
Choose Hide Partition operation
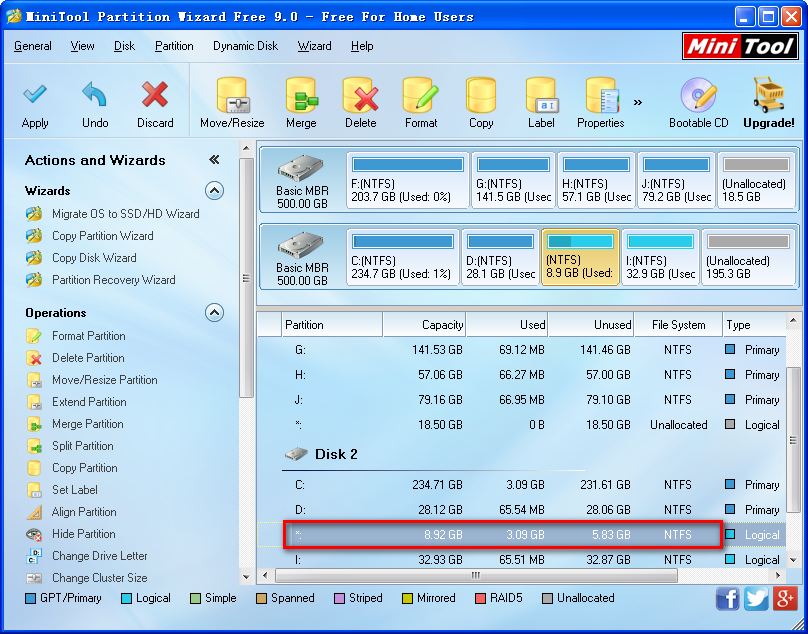(71, 535)
